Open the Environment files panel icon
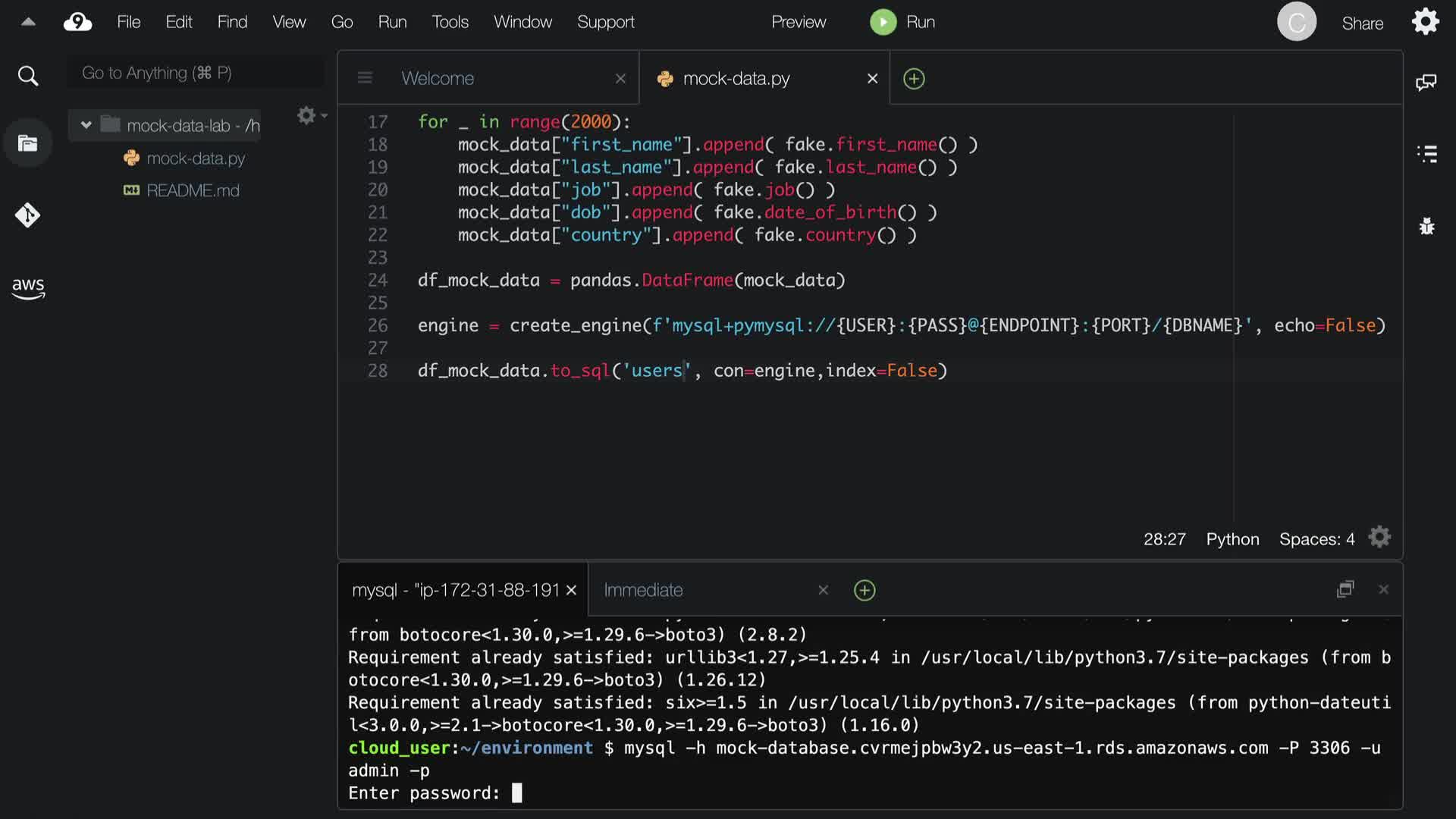1456x819 pixels. (x=28, y=143)
